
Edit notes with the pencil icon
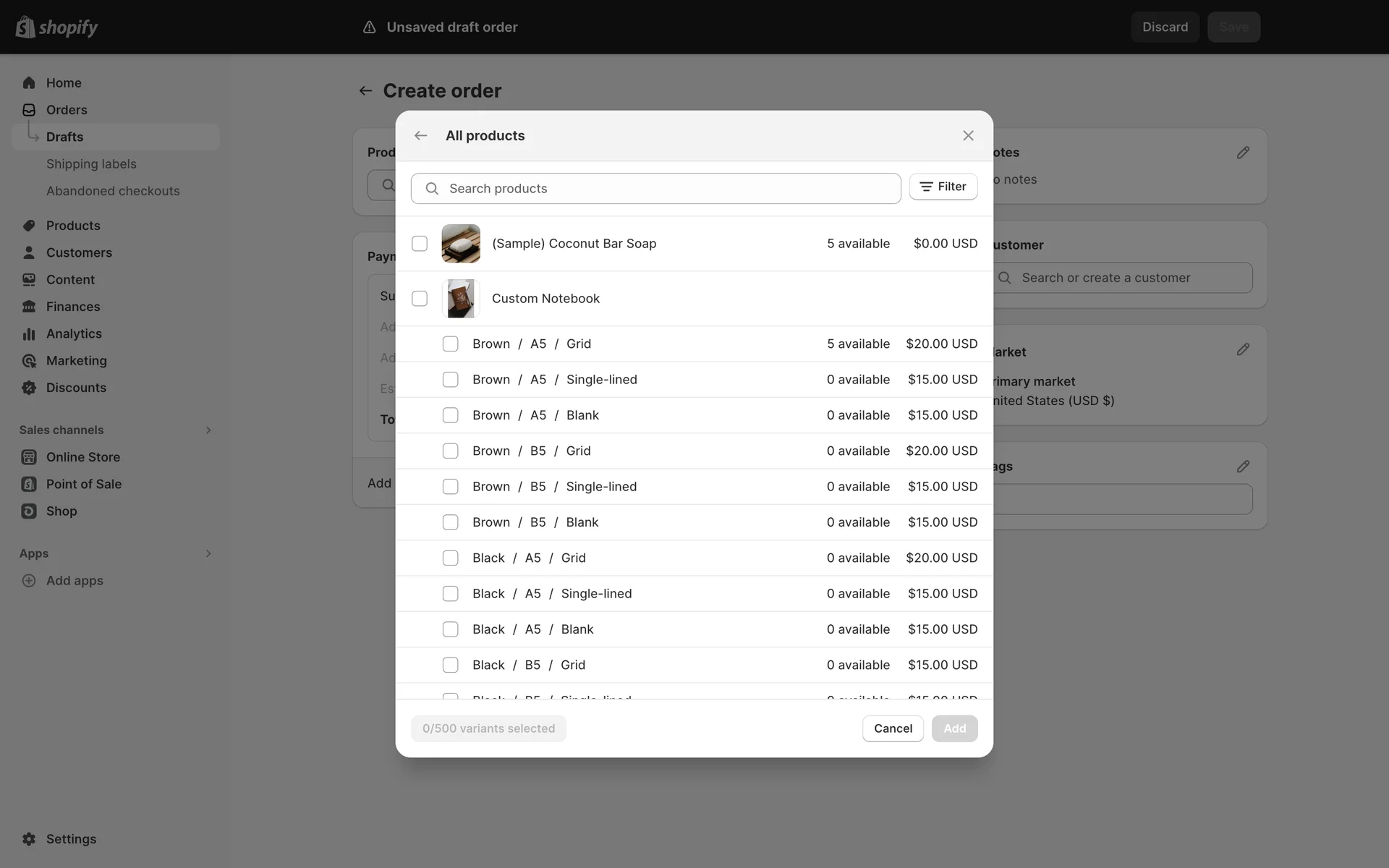click(x=1243, y=153)
